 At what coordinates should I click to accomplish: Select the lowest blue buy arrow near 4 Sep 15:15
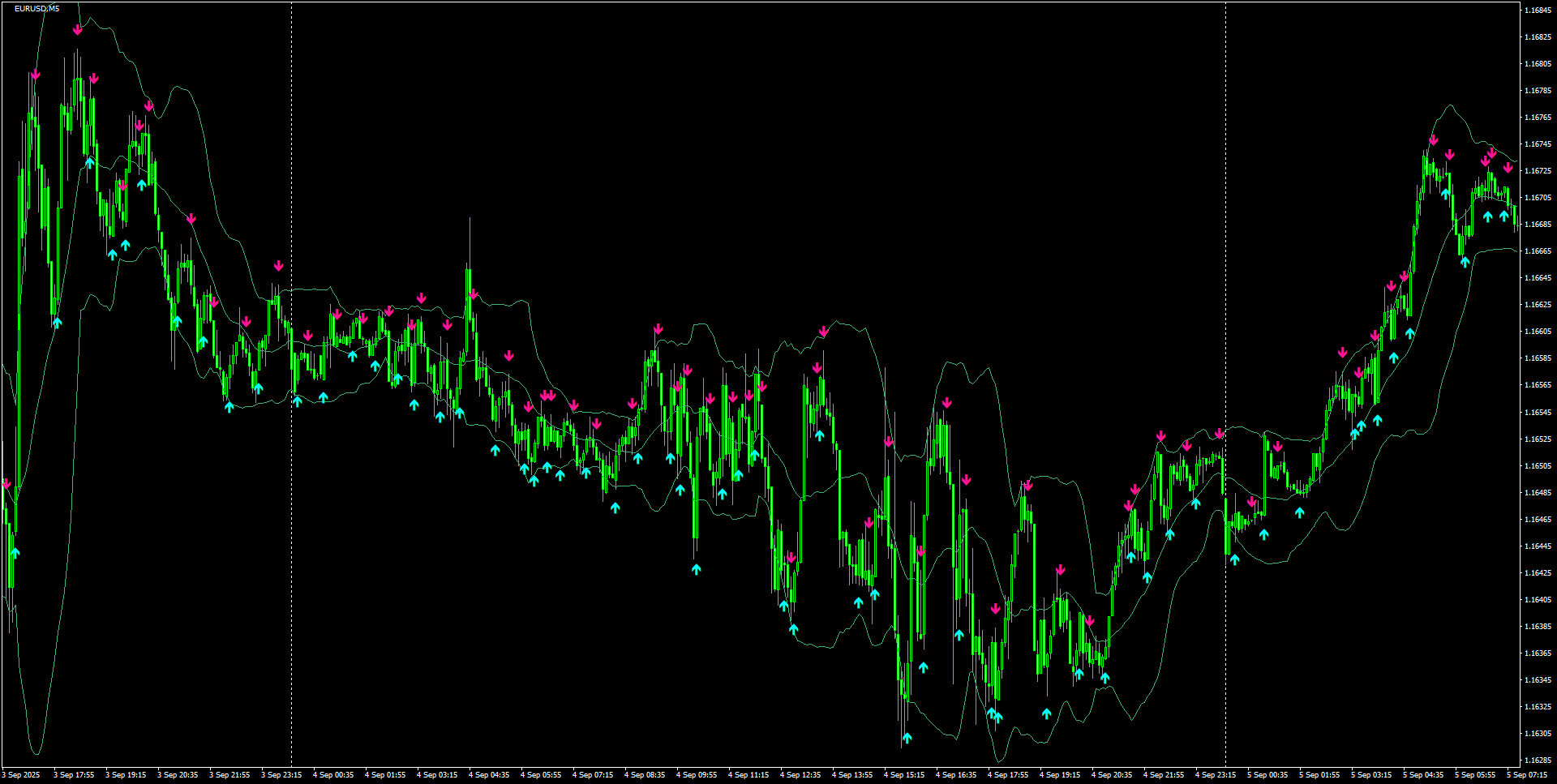tap(907, 736)
